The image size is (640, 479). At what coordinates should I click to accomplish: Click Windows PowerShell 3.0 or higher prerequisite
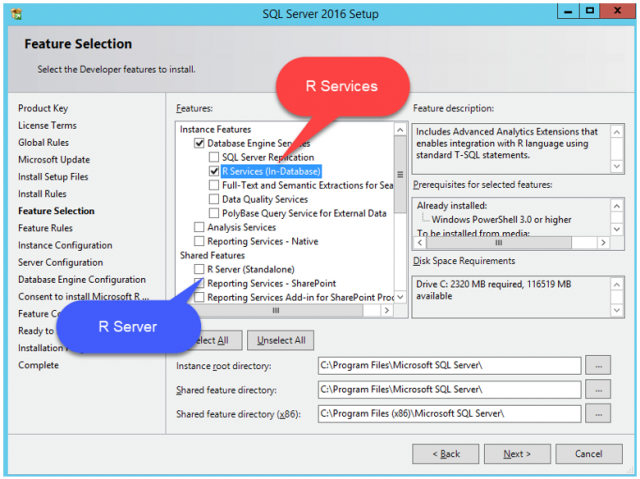(501, 220)
